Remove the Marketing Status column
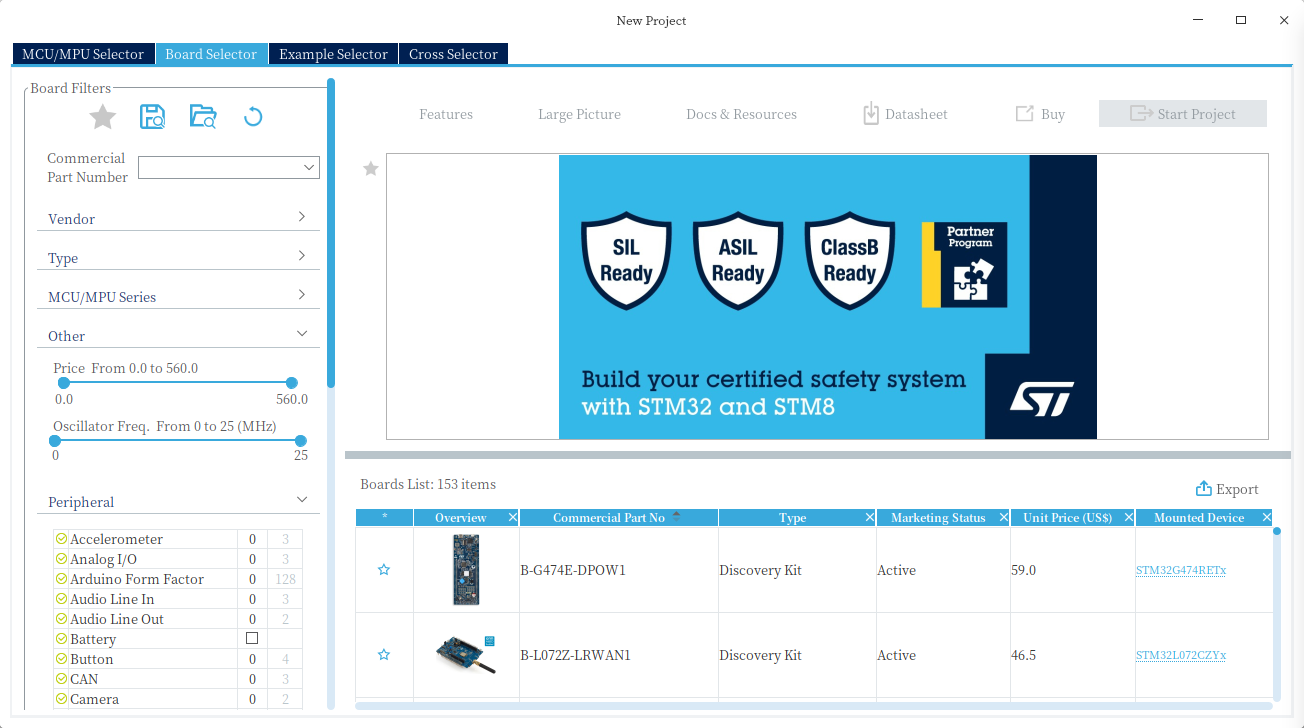This screenshot has width=1304, height=728. 1003,517
